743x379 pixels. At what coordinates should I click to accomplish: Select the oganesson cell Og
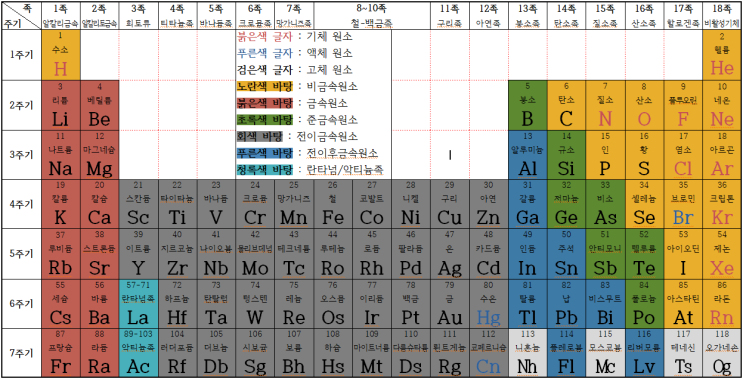tap(722, 353)
